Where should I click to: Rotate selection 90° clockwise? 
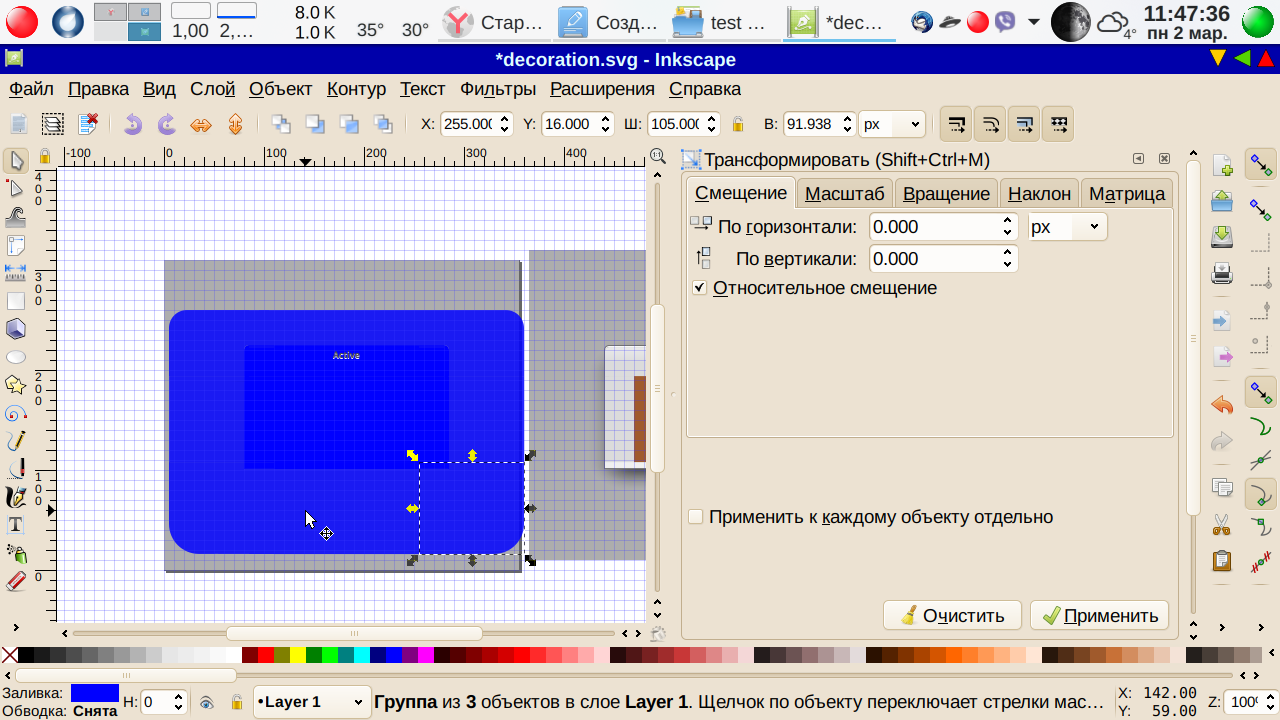coord(167,124)
